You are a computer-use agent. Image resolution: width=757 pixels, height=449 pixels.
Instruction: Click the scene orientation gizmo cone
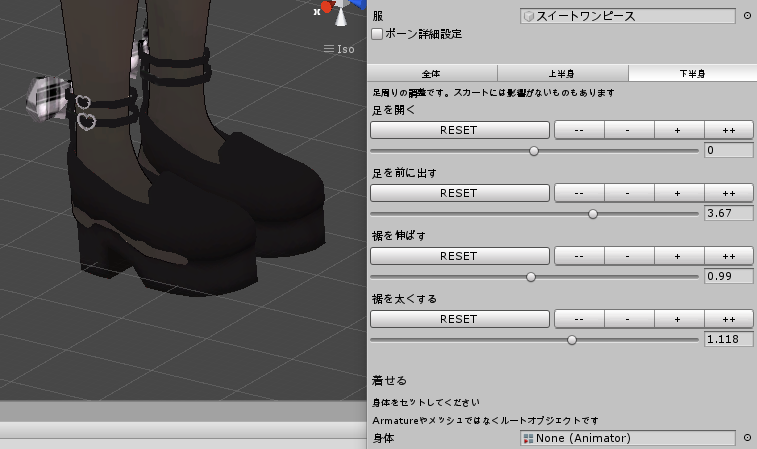point(341,18)
